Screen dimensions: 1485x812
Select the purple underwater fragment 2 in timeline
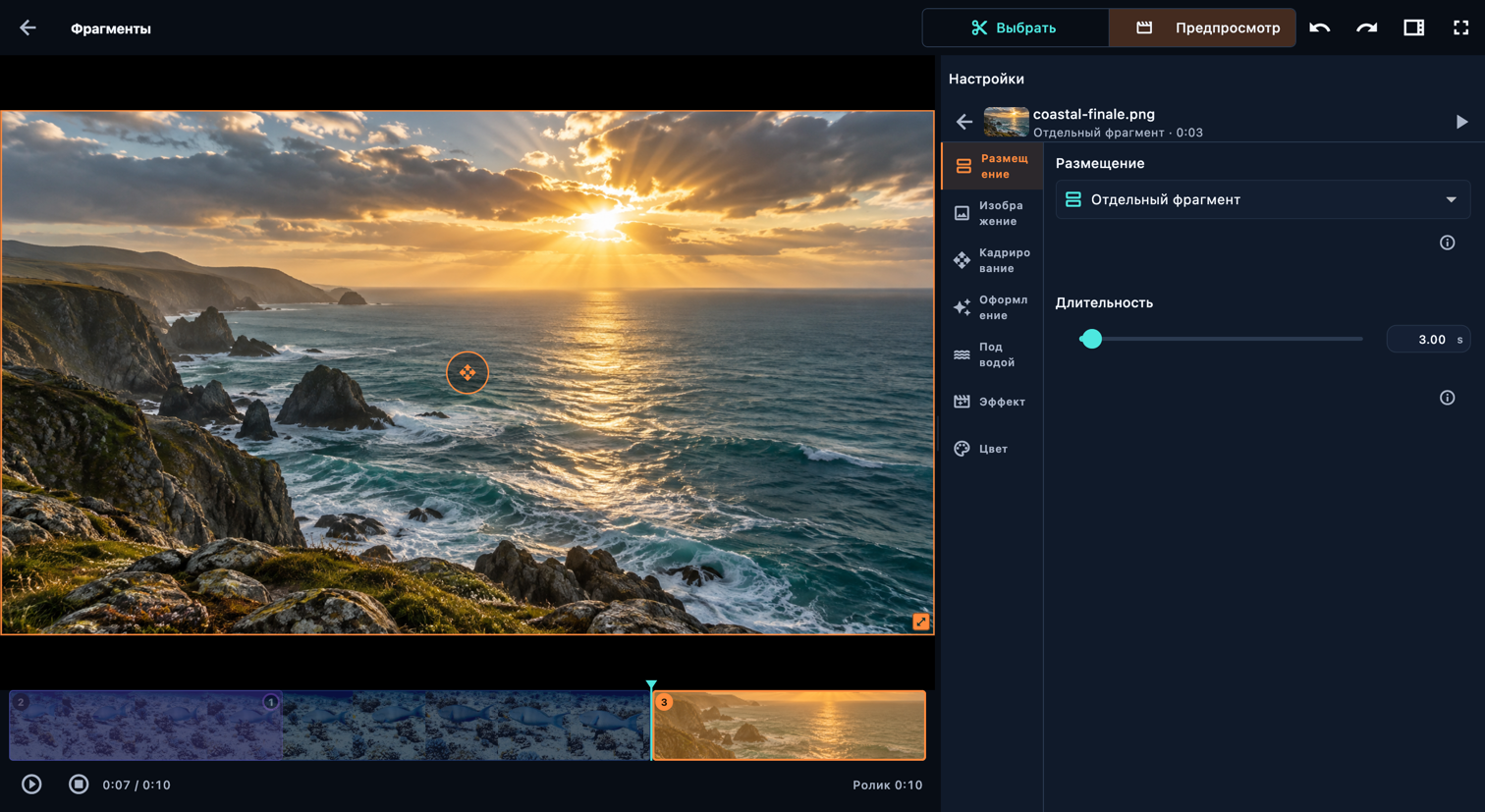coord(145,726)
